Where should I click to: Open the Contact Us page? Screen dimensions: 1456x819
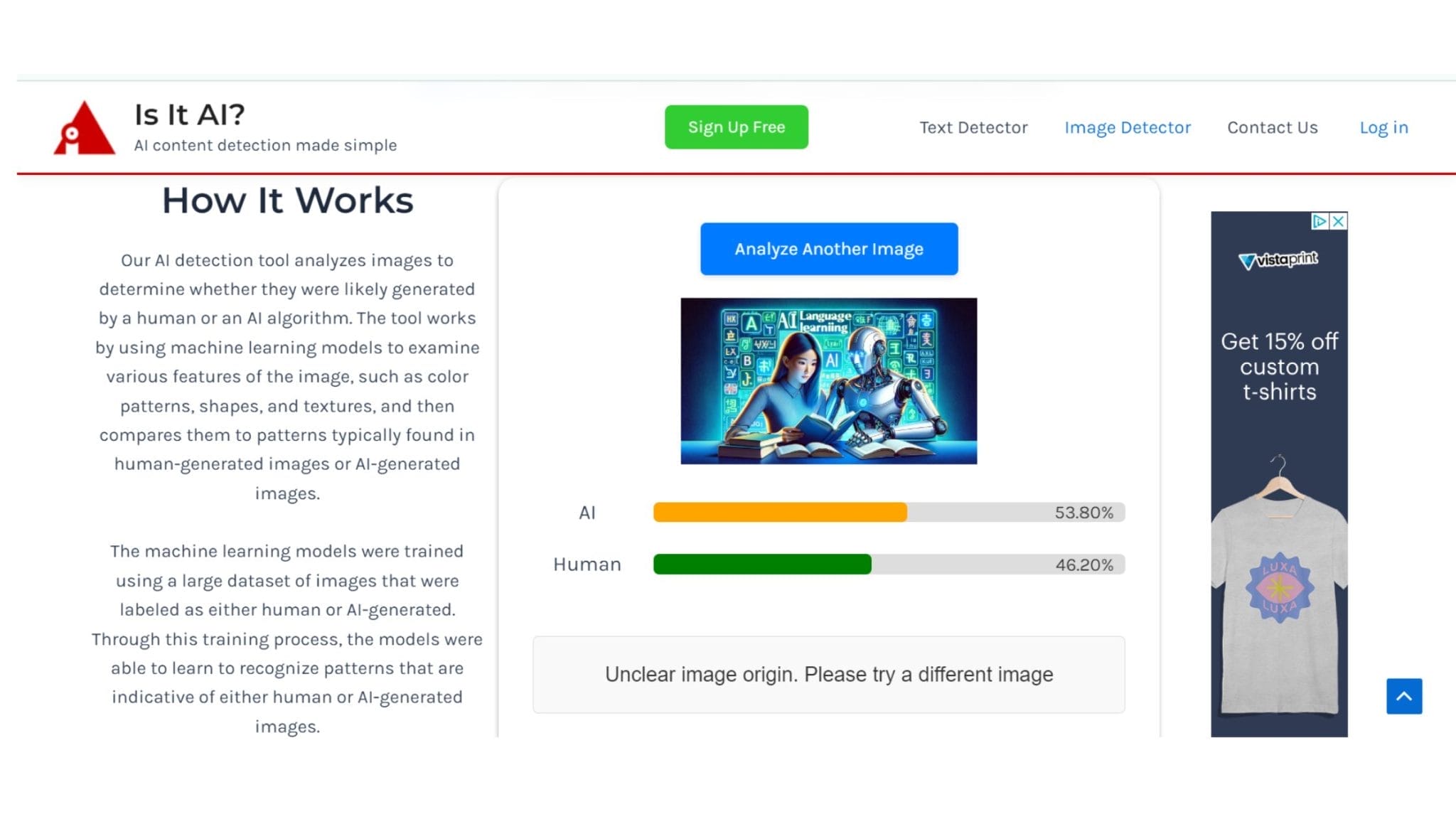click(x=1272, y=127)
